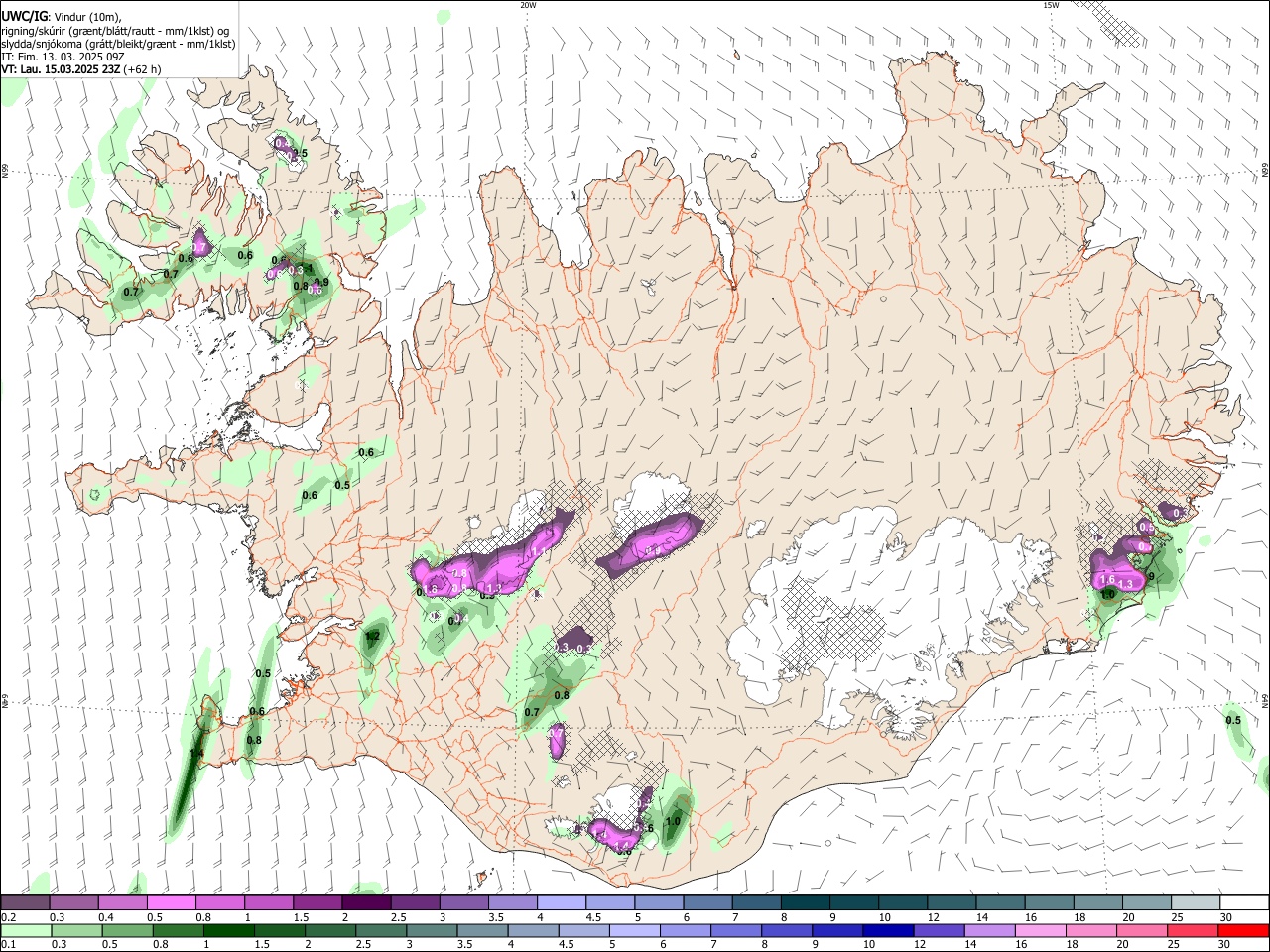Viewport: 1270px width, 952px height.
Task: Click the dark purple upper swatch between 2 and 2.5
Action: [x=366, y=903]
